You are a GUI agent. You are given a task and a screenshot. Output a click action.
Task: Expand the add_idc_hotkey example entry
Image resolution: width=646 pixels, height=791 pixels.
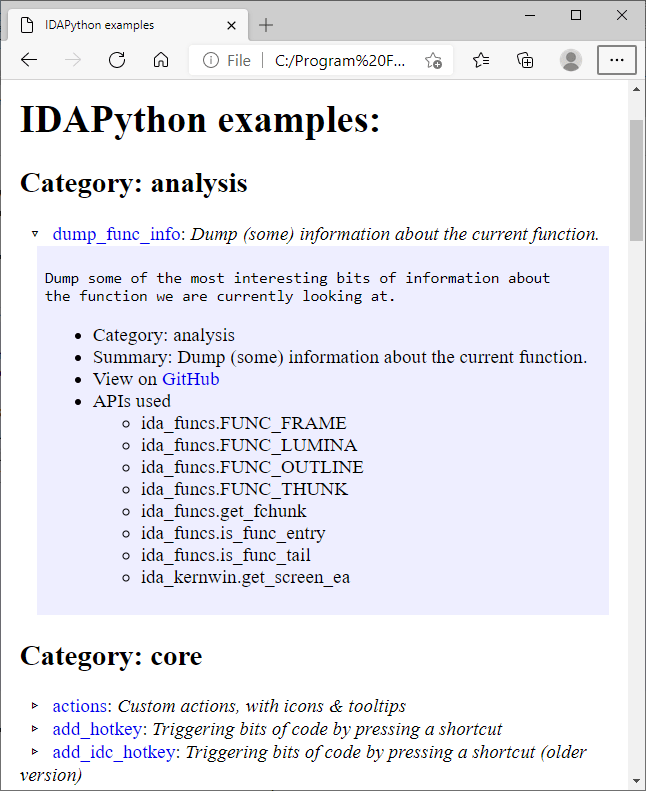35,751
